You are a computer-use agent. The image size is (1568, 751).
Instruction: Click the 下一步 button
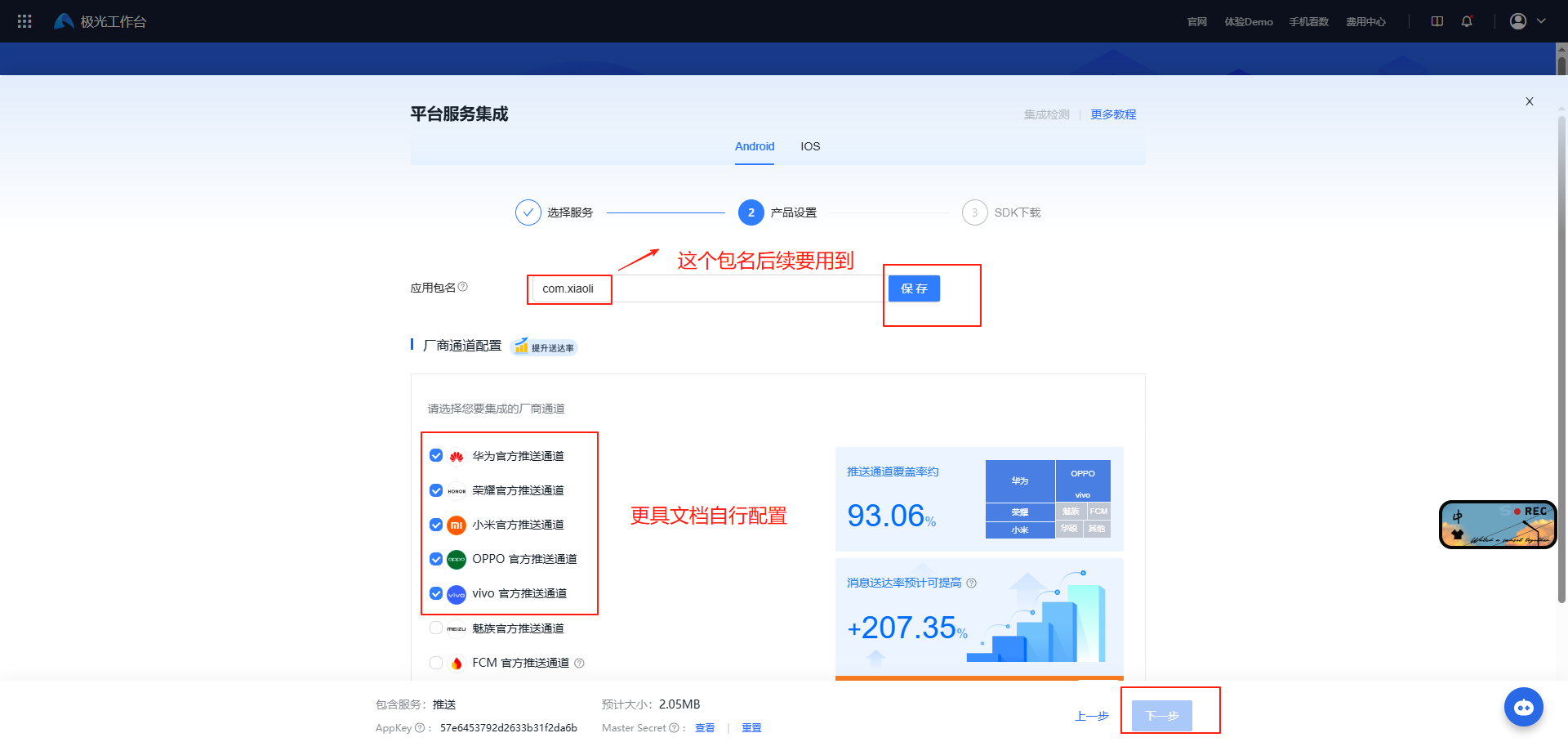[1162, 716]
